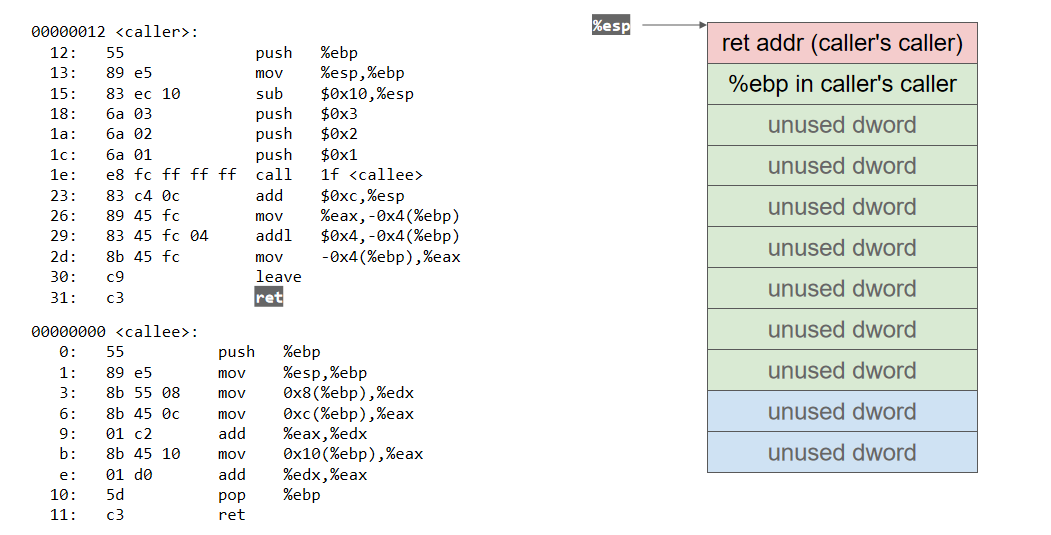Image resolution: width=1051 pixels, height=535 pixels.
Task: Click the '00000012 <caller>:' function header
Action: (x=114, y=32)
